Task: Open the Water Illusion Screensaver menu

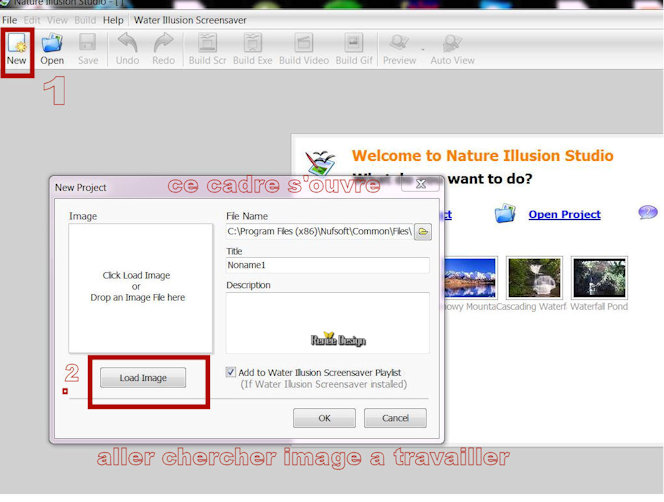Action: coord(190,20)
